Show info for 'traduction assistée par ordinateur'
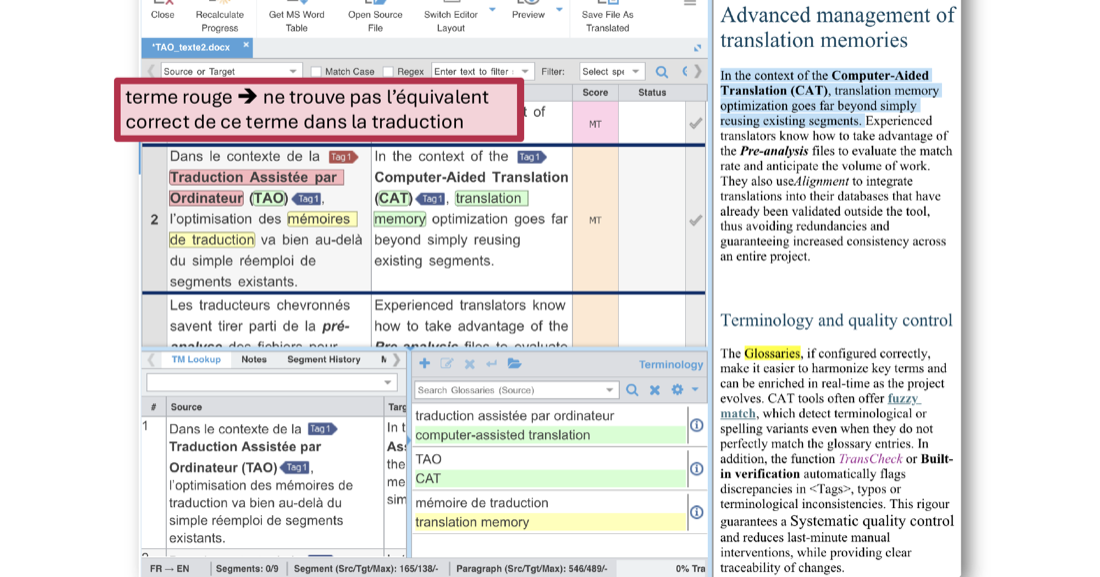Viewport: 1100px width, 577px height. [x=697, y=425]
